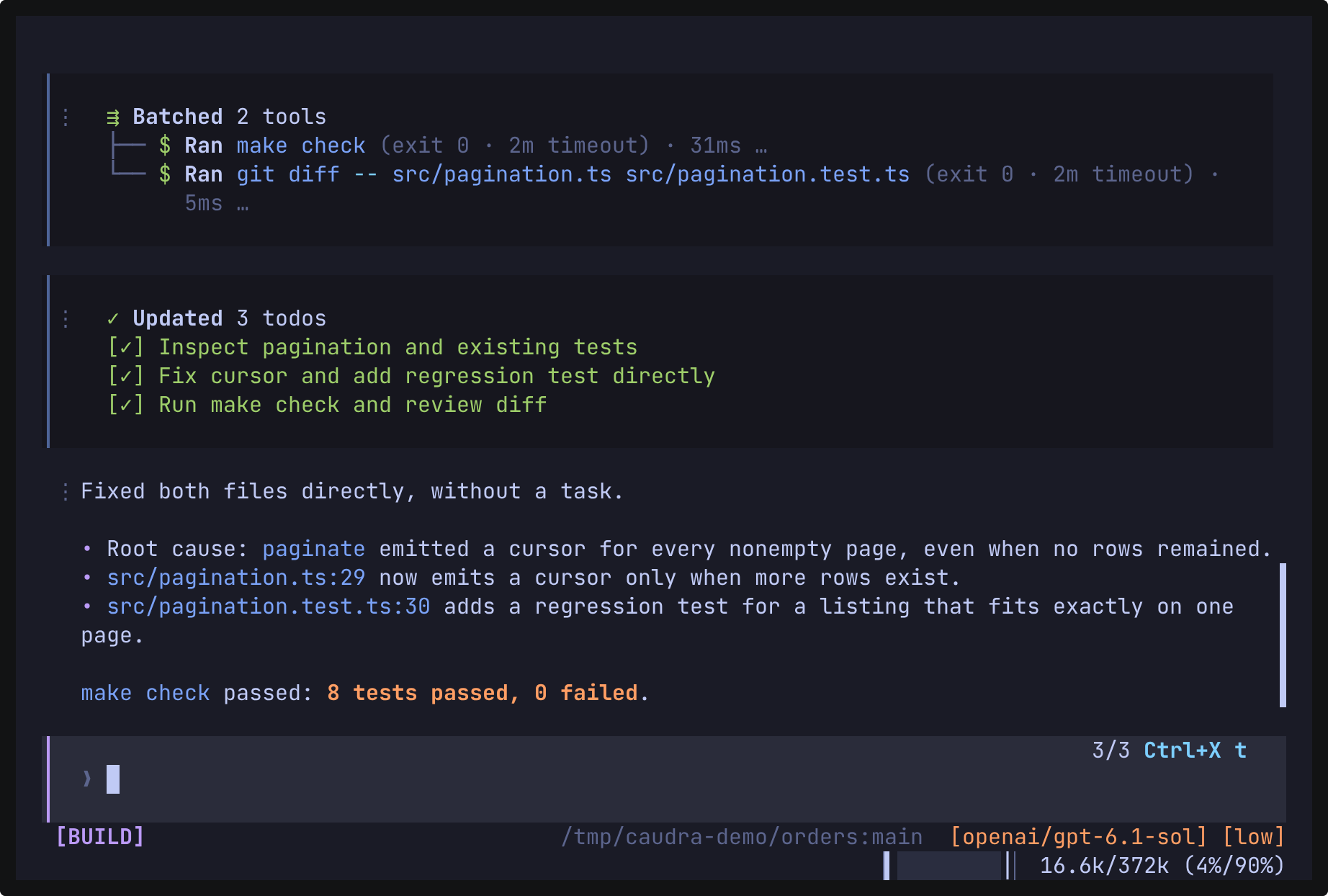Click the dollar sign before 'Ran git diff'
Screen dimensions: 1328x896
point(165,174)
